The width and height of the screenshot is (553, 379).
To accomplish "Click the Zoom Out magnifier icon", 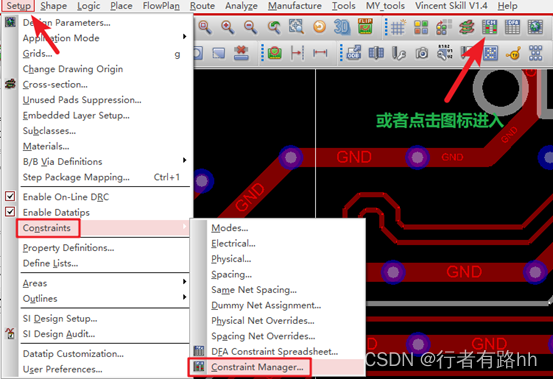I will [250, 27].
